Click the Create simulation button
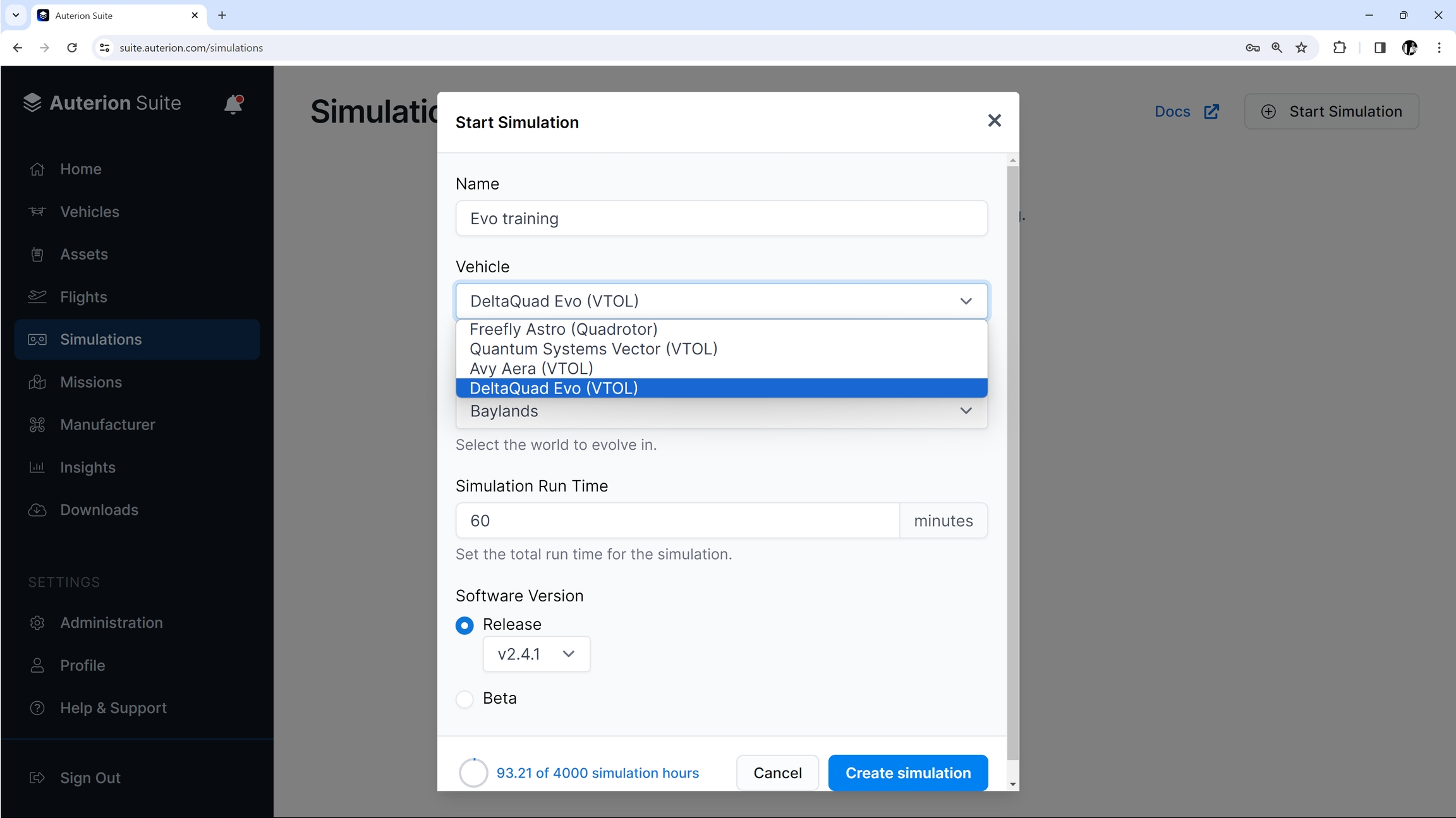The height and width of the screenshot is (818, 1456). pyautogui.click(x=907, y=773)
